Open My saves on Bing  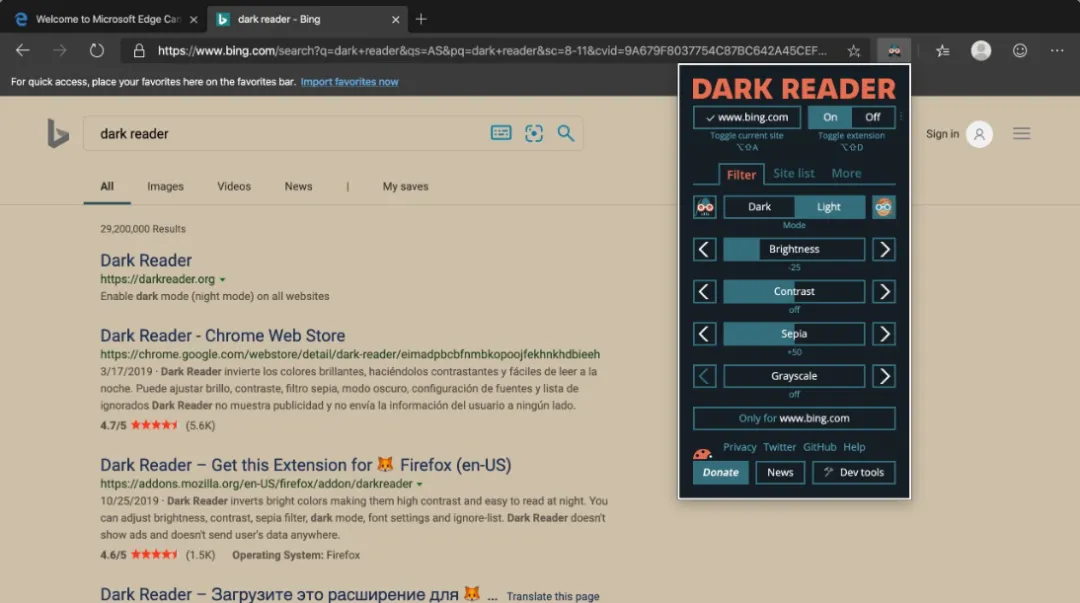[405, 186]
